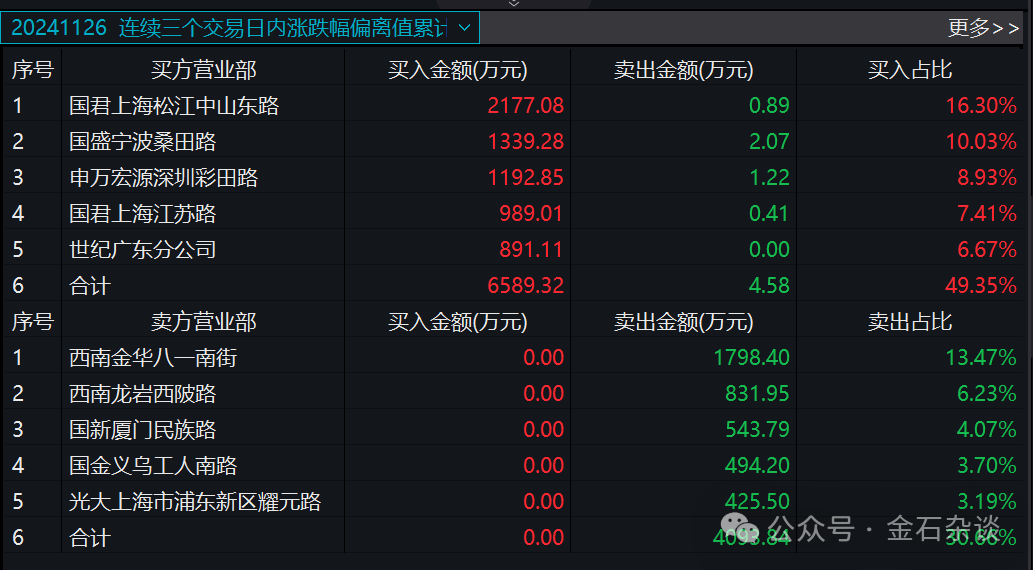Click the 买入占比 column header
Screen dimensions: 1033x570
(910, 70)
